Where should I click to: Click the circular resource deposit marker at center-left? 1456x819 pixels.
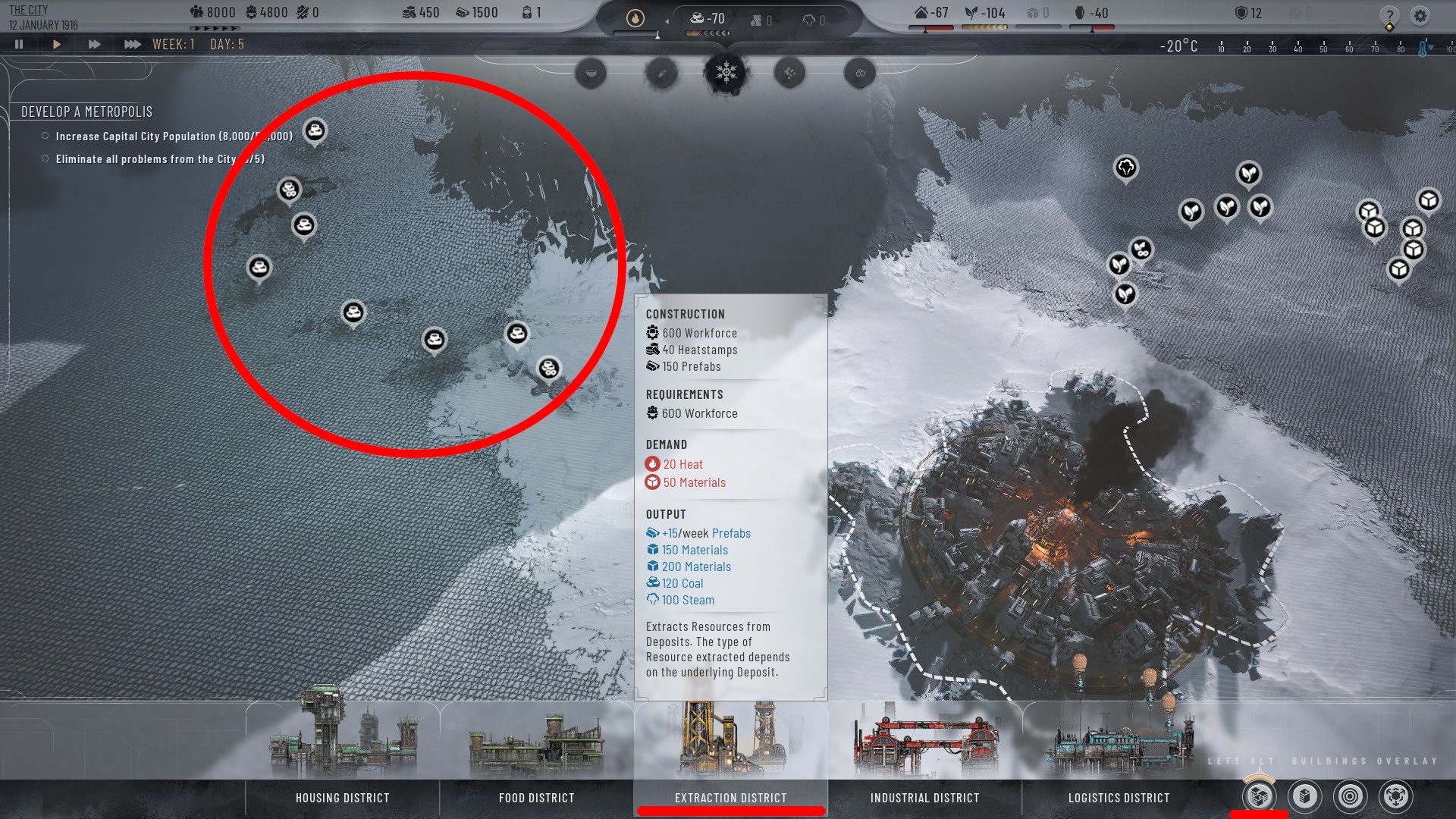(x=352, y=310)
